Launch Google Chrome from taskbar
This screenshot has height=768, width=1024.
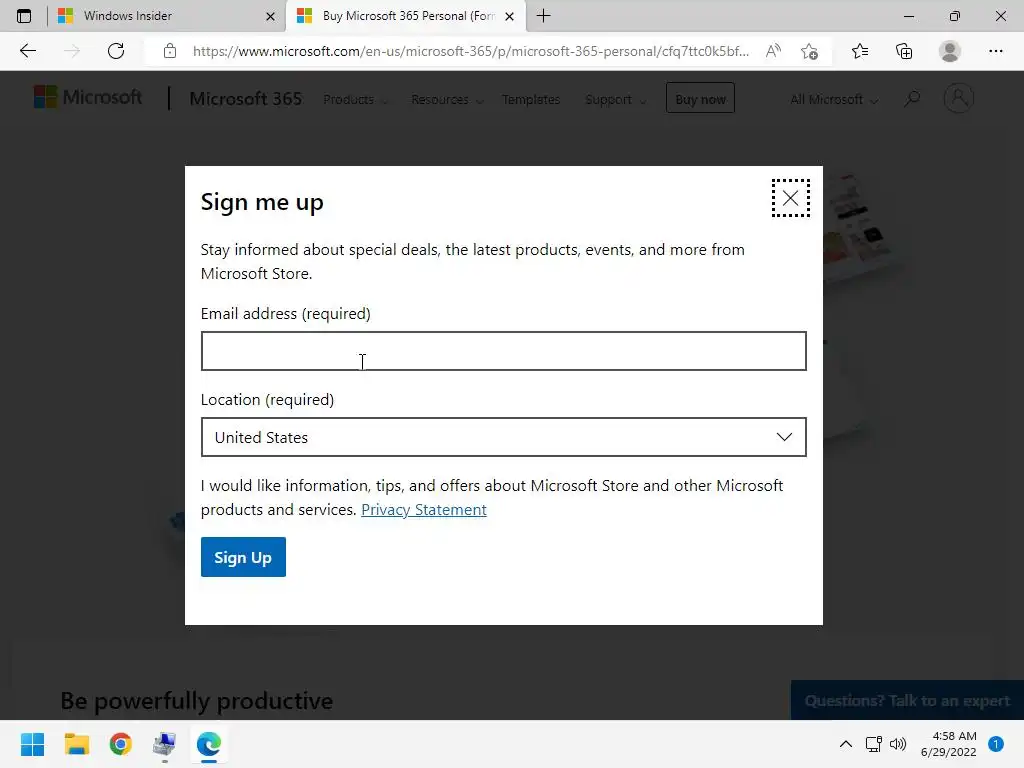pyautogui.click(x=121, y=744)
